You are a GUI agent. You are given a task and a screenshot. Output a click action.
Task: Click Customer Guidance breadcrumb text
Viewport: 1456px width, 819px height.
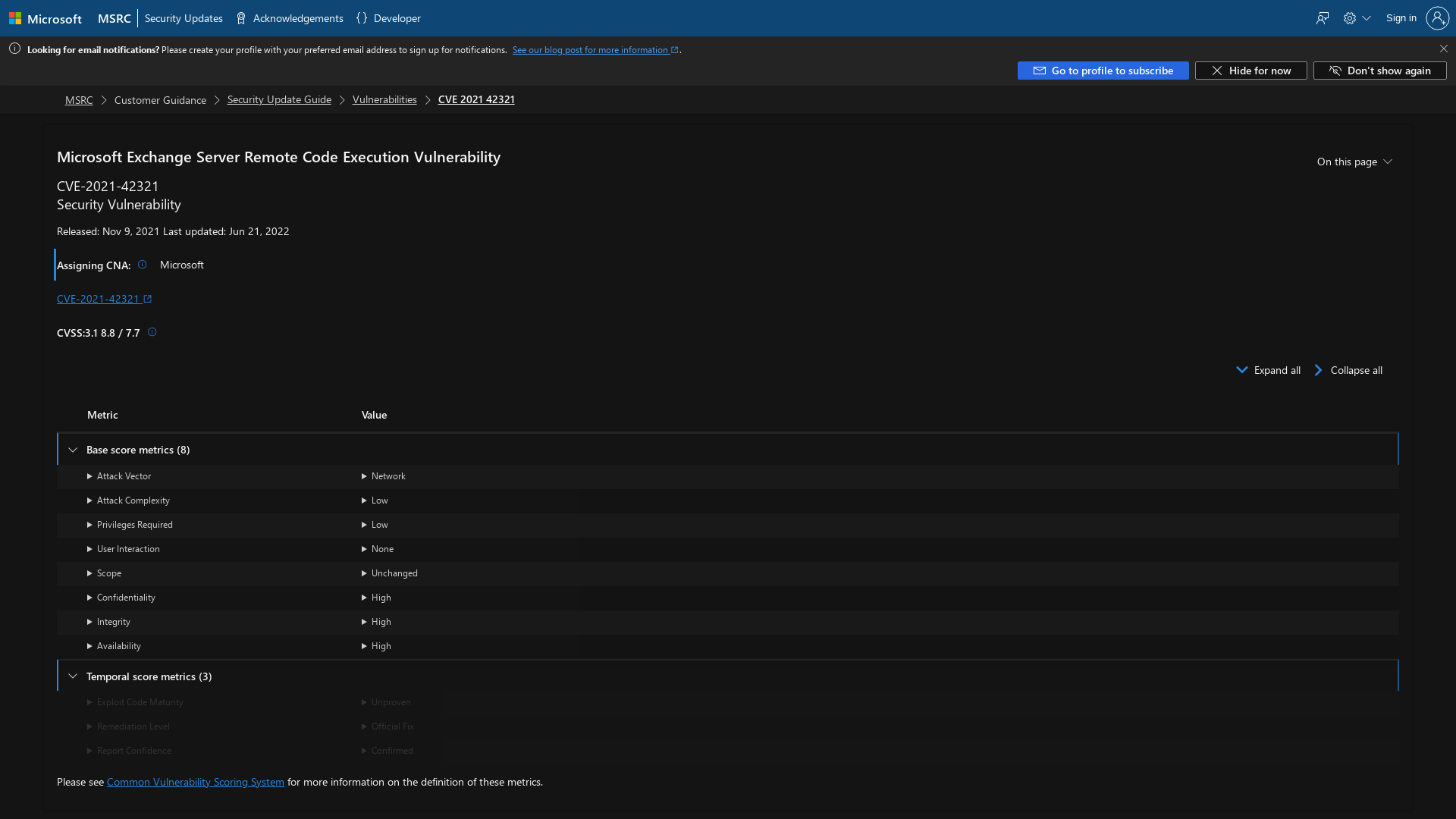point(160,100)
